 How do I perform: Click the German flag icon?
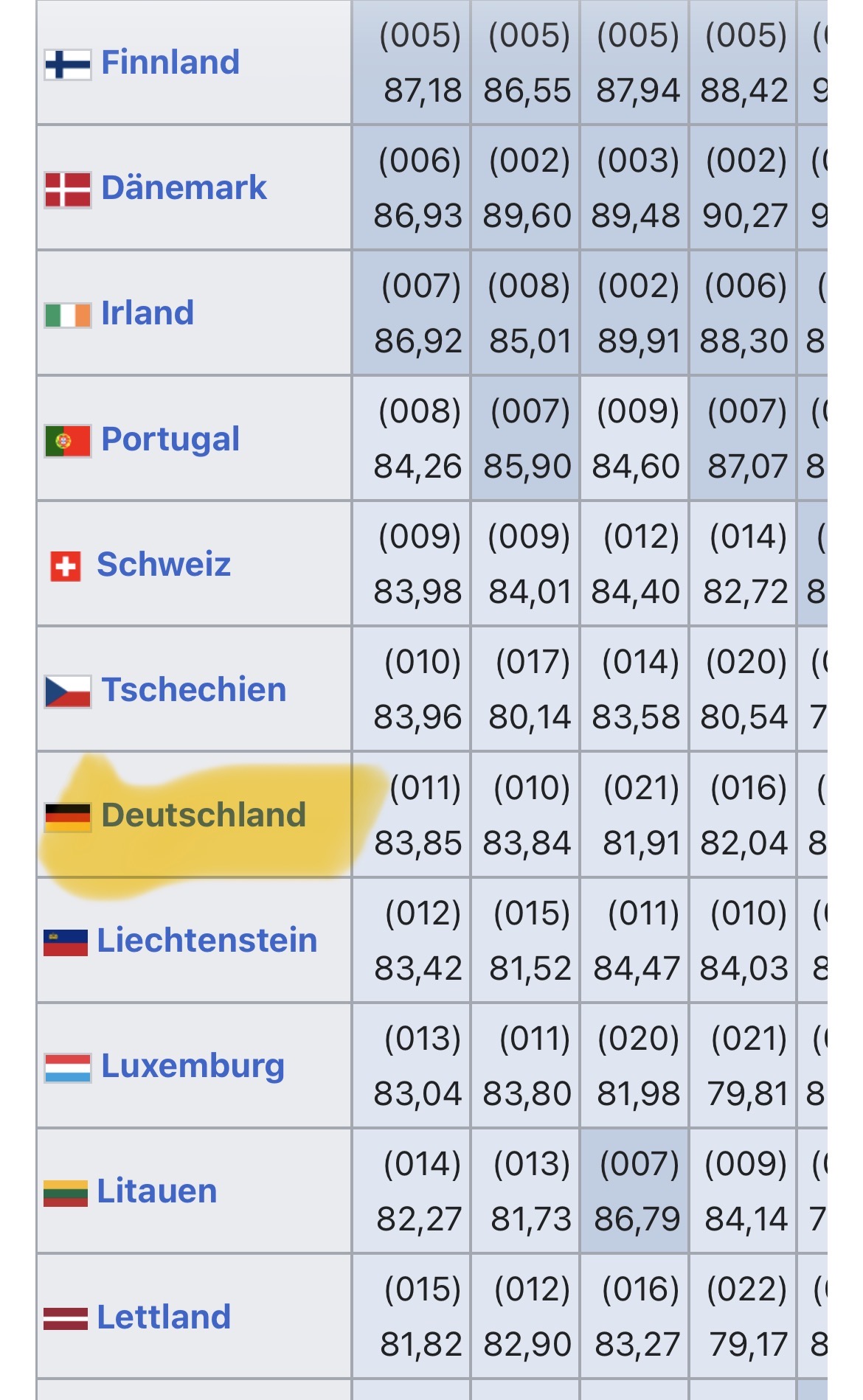[67, 817]
